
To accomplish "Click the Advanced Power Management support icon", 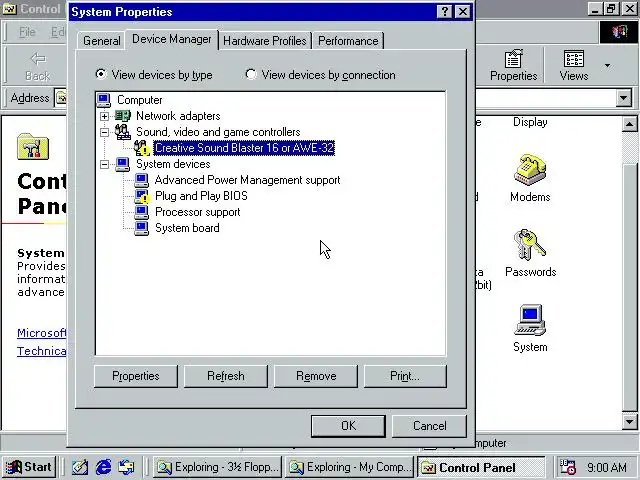I will pyautogui.click(x=142, y=180).
